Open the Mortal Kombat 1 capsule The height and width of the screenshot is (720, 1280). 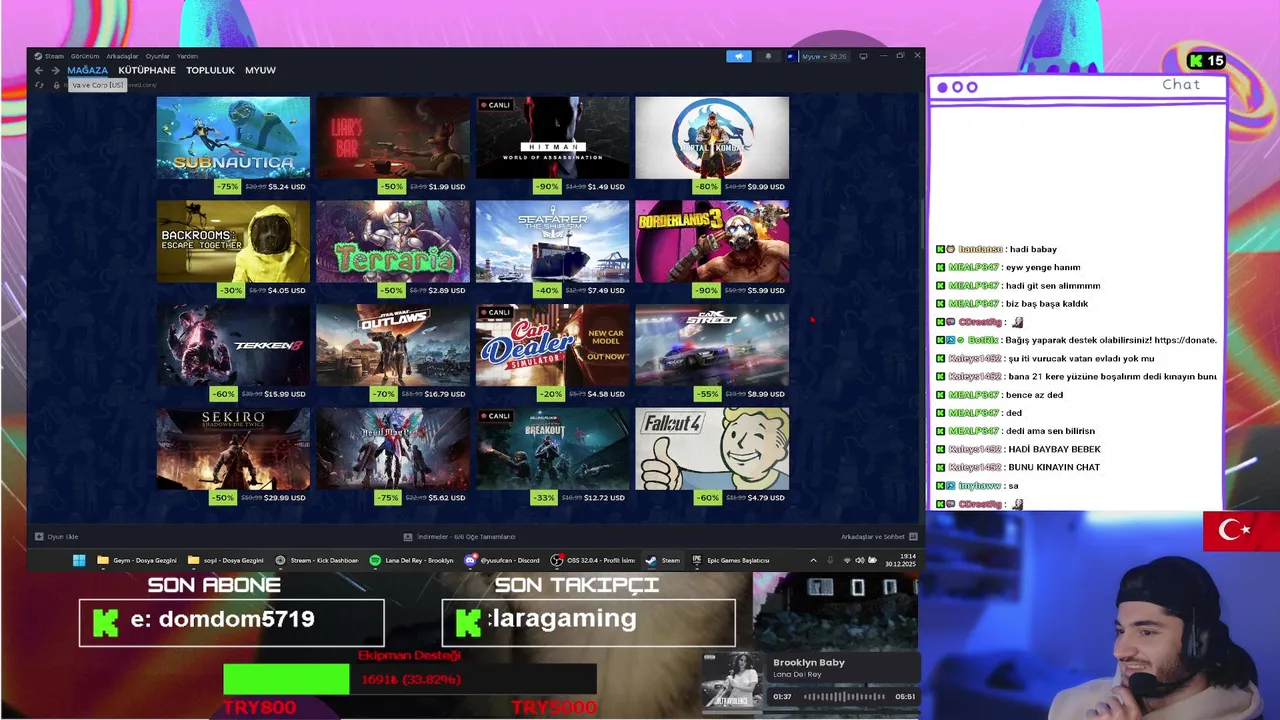click(x=712, y=137)
